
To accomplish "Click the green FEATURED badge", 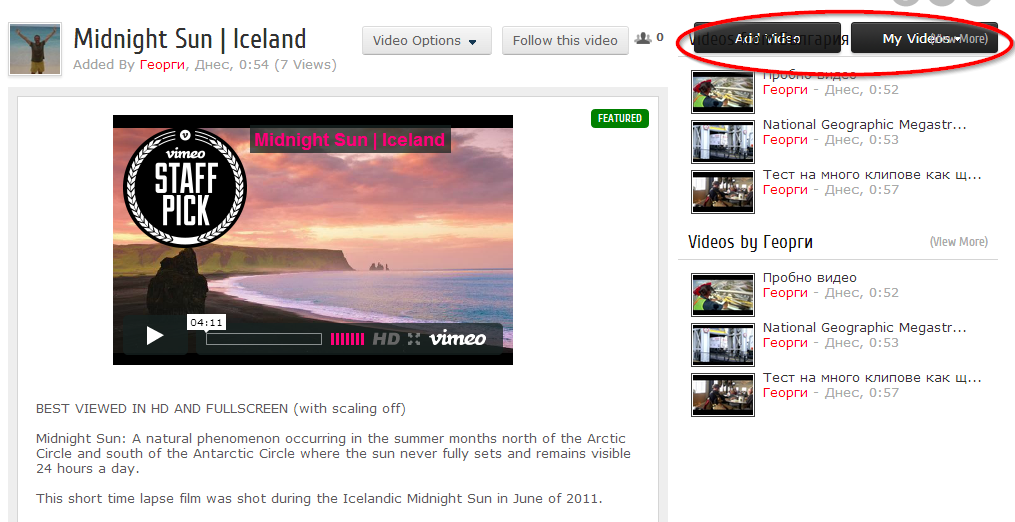I will pyautogui.click(x=619, y=119).
